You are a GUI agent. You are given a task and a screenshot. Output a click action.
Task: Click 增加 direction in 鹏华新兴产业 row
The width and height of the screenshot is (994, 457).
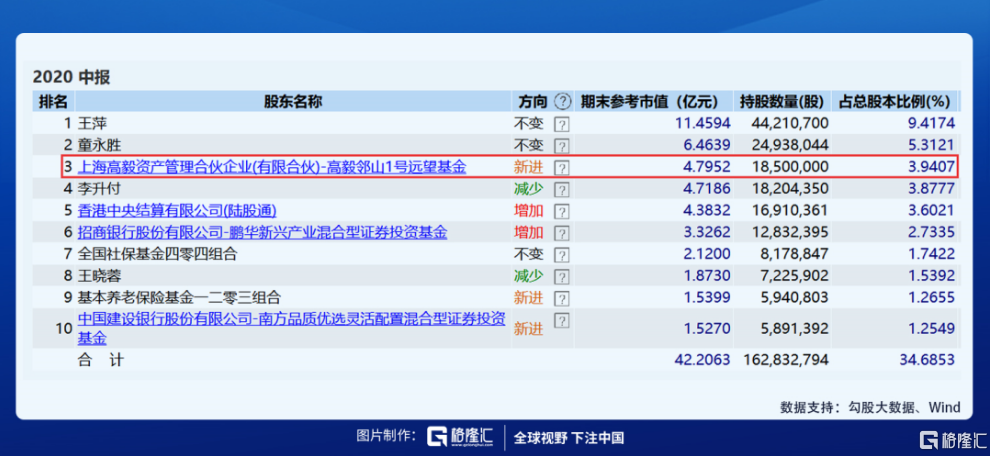pyautogui.click(x=529, y=233)
